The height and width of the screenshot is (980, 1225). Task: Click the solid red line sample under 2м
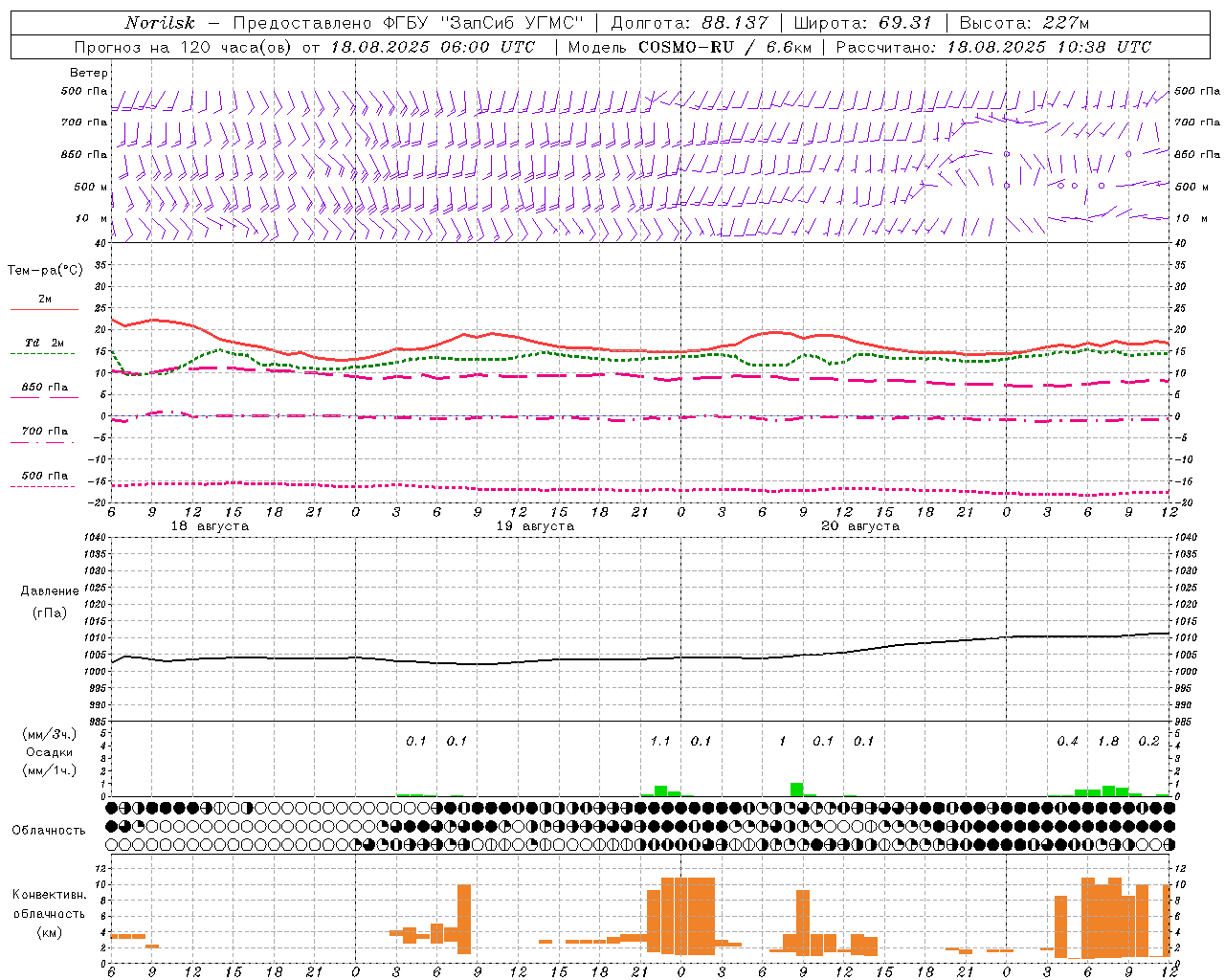click(44, 309)
